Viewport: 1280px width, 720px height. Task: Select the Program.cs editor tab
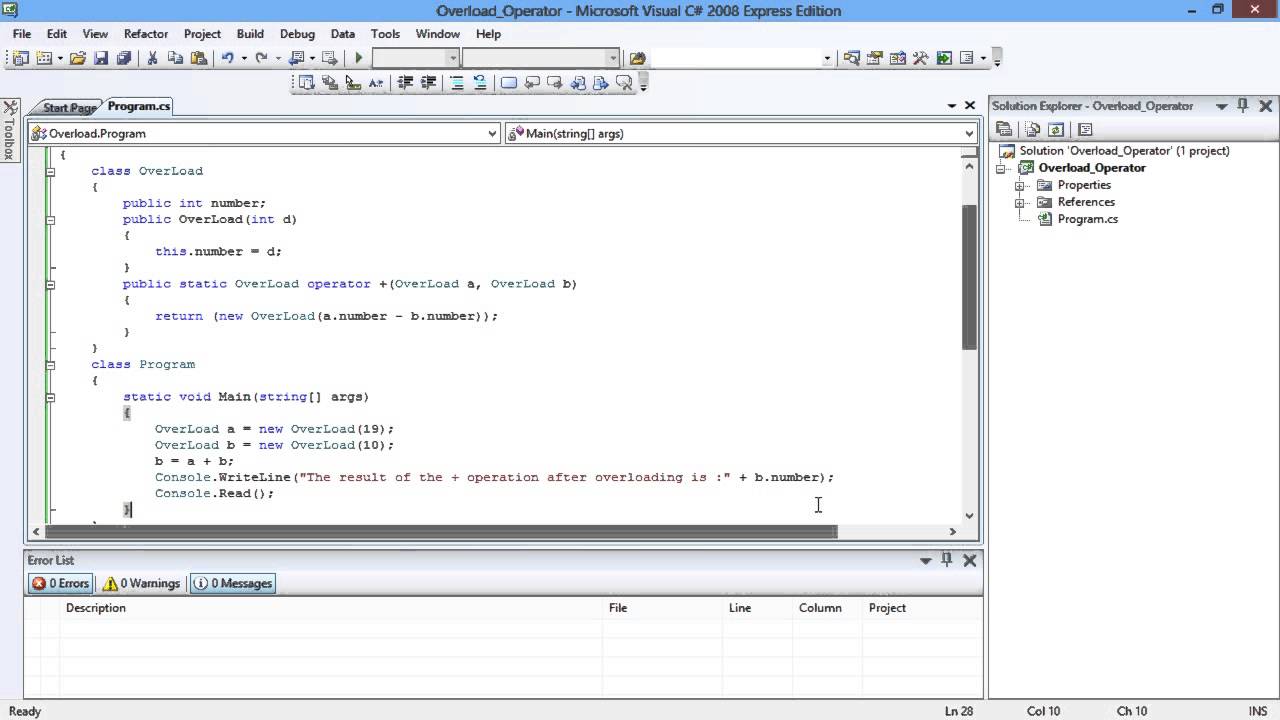[x=139, y=106]
